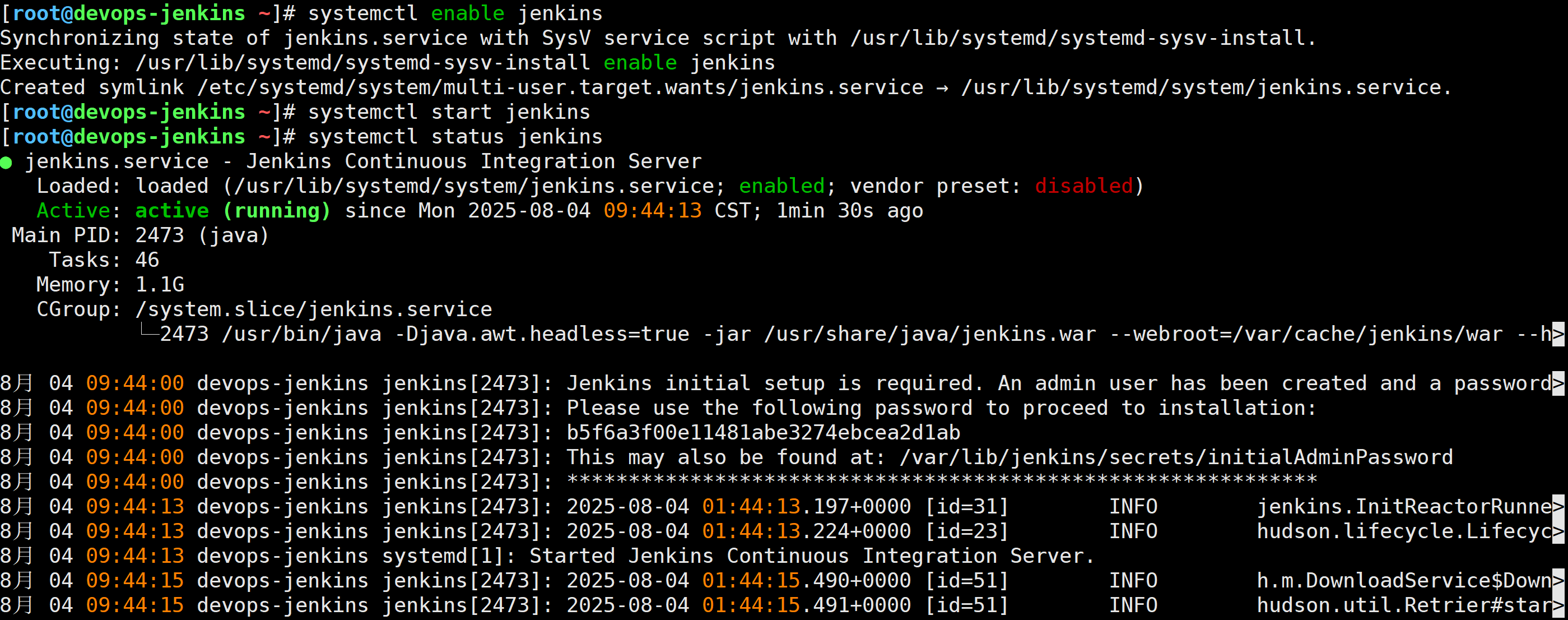Click the 'systemctl status jenkins' command
Screen dimensions: 1568x620
tap(455, 137)
